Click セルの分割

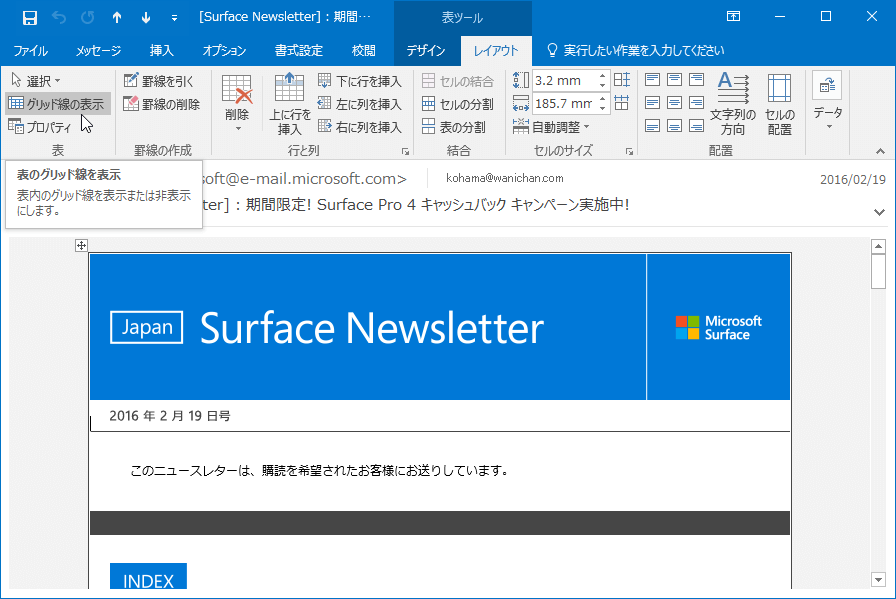coord(458,104)
